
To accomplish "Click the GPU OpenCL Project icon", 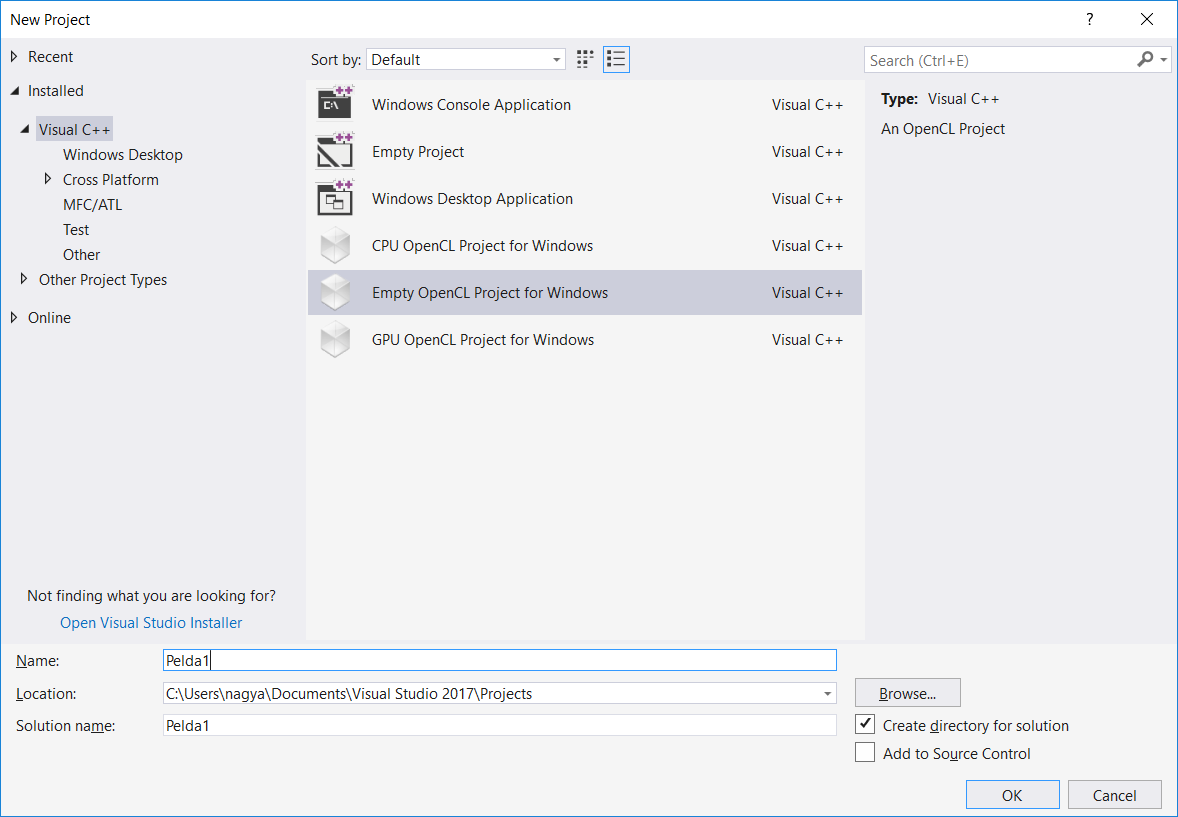I will pos(335,340).
